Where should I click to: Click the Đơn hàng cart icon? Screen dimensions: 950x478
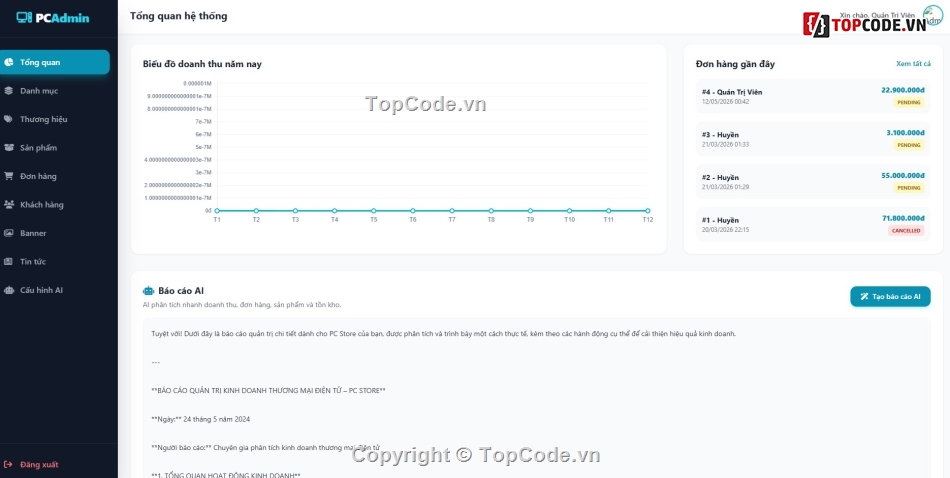coord(8,176)
